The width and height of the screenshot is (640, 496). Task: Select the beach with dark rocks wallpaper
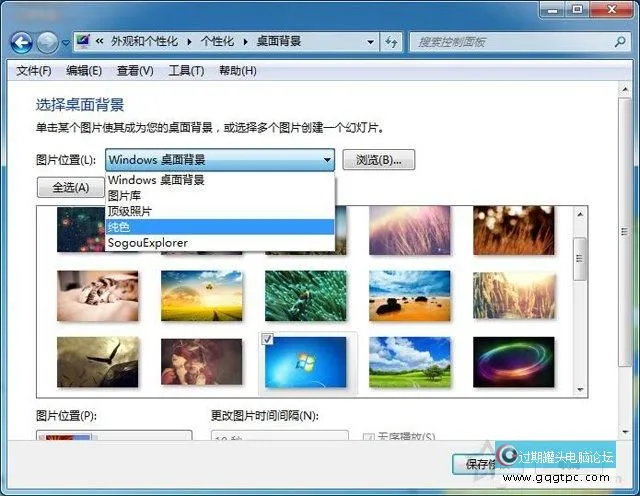410,296
